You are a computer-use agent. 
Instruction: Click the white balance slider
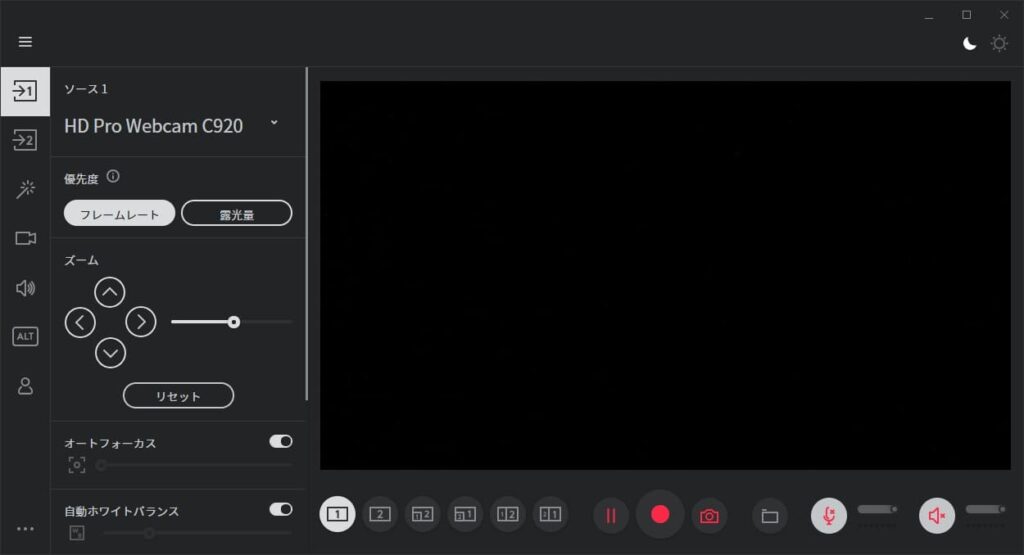[x=197, y=533]
